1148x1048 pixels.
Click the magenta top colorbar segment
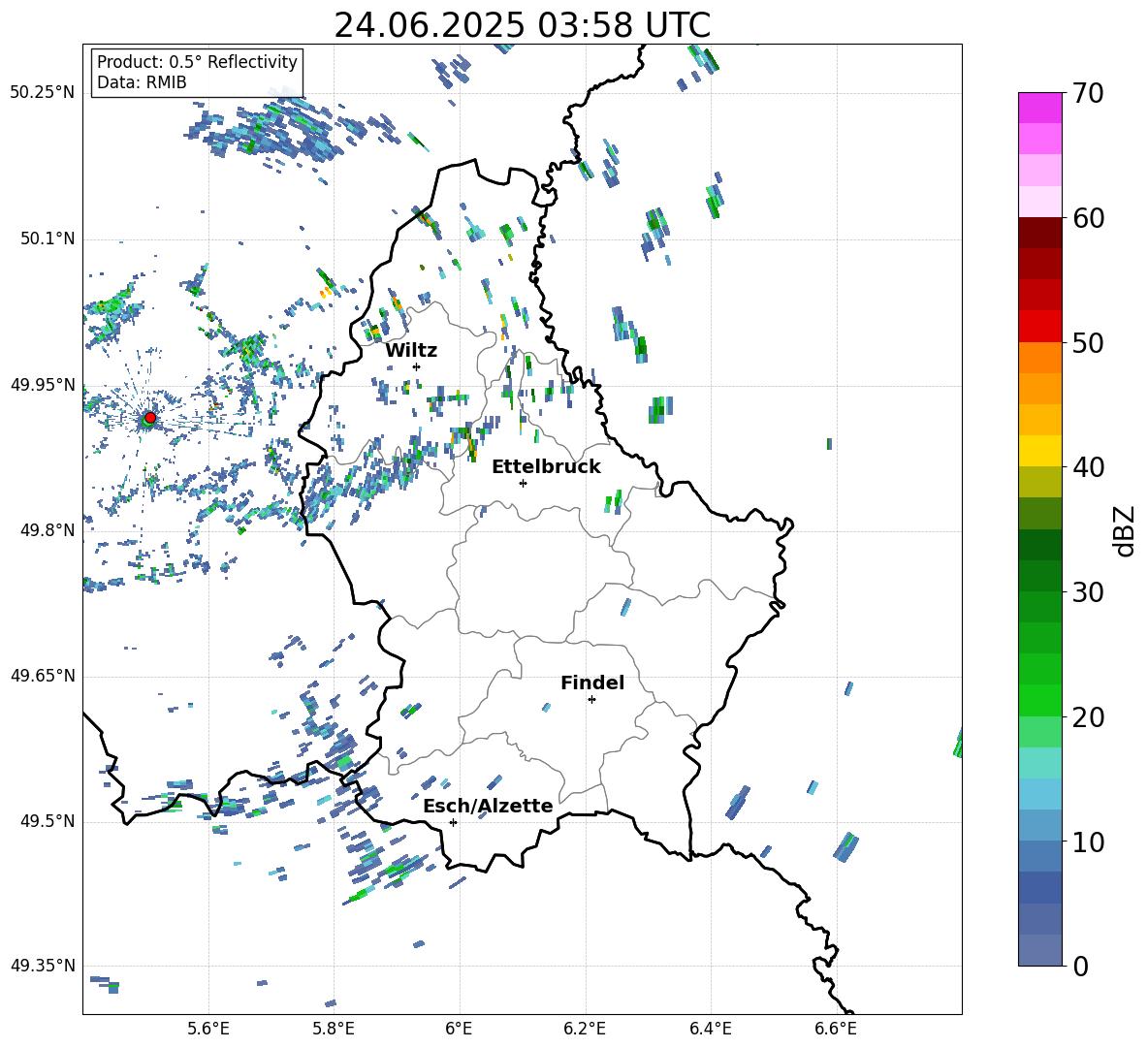(1039, 108)
